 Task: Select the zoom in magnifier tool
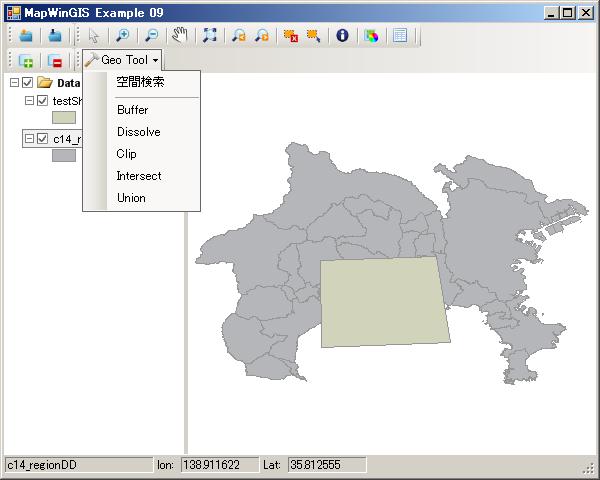point(121,35)
